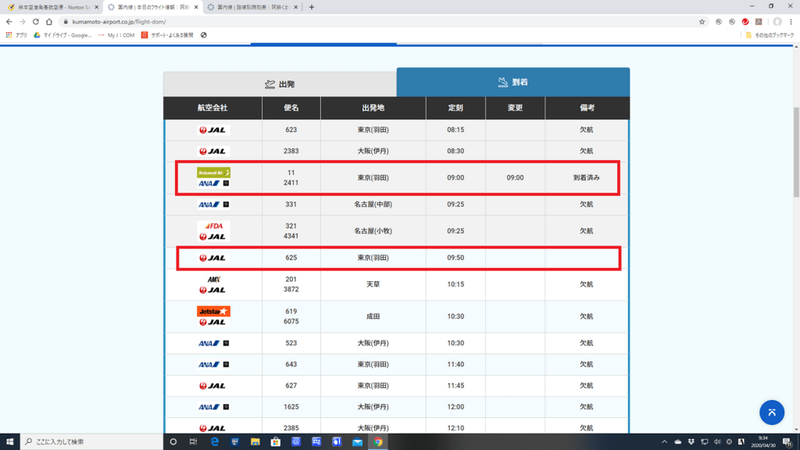
Task: Go forward in browser history
Action: (x=22, y=22)
